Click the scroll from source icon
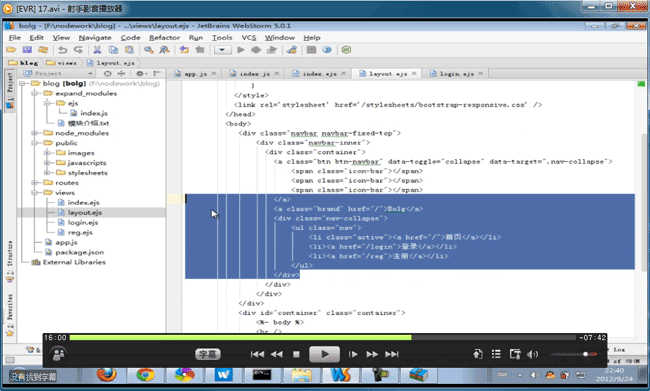650x391 pixels. (107, 73)
